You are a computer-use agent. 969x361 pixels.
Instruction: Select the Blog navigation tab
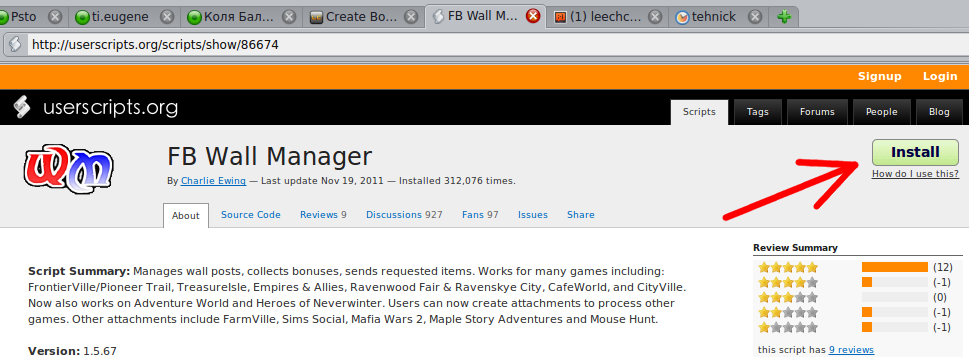coord(939,112)
